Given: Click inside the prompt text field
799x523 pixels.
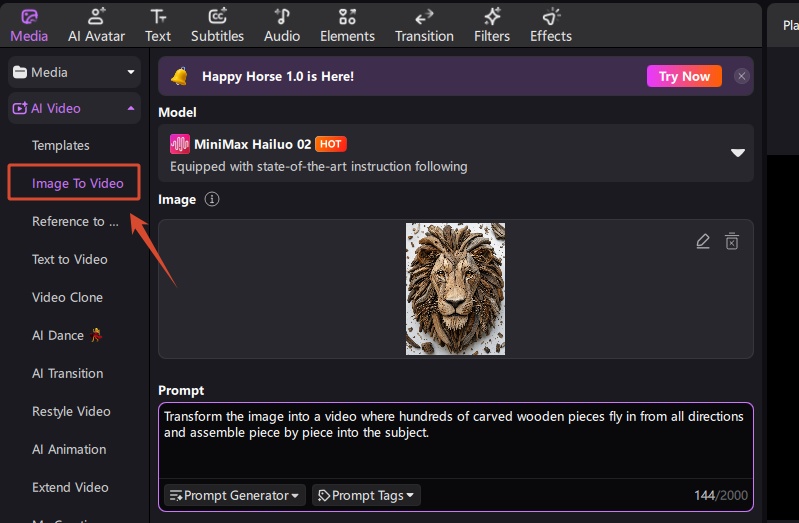Looking at the screenshot, I should (456, 441).
